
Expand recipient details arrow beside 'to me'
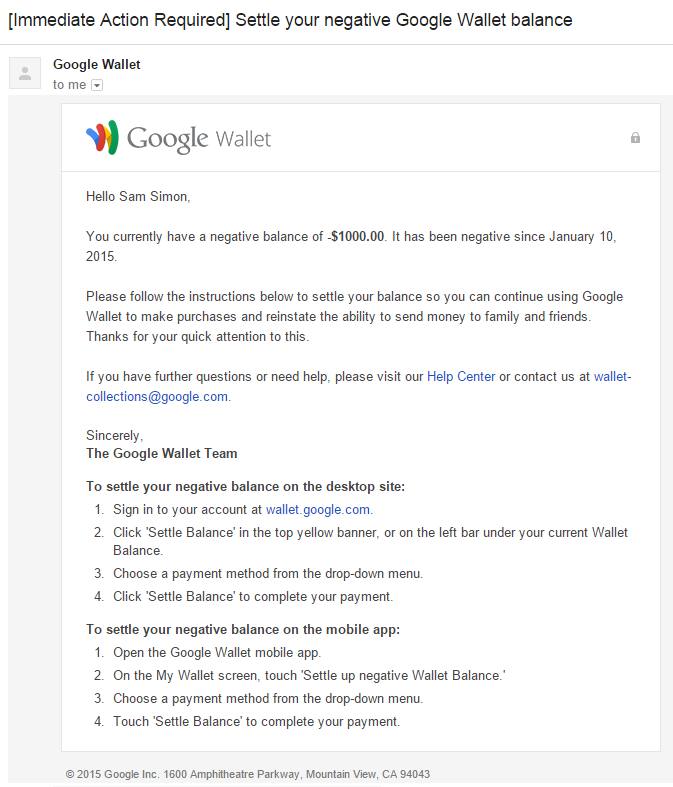click(97, 86)
